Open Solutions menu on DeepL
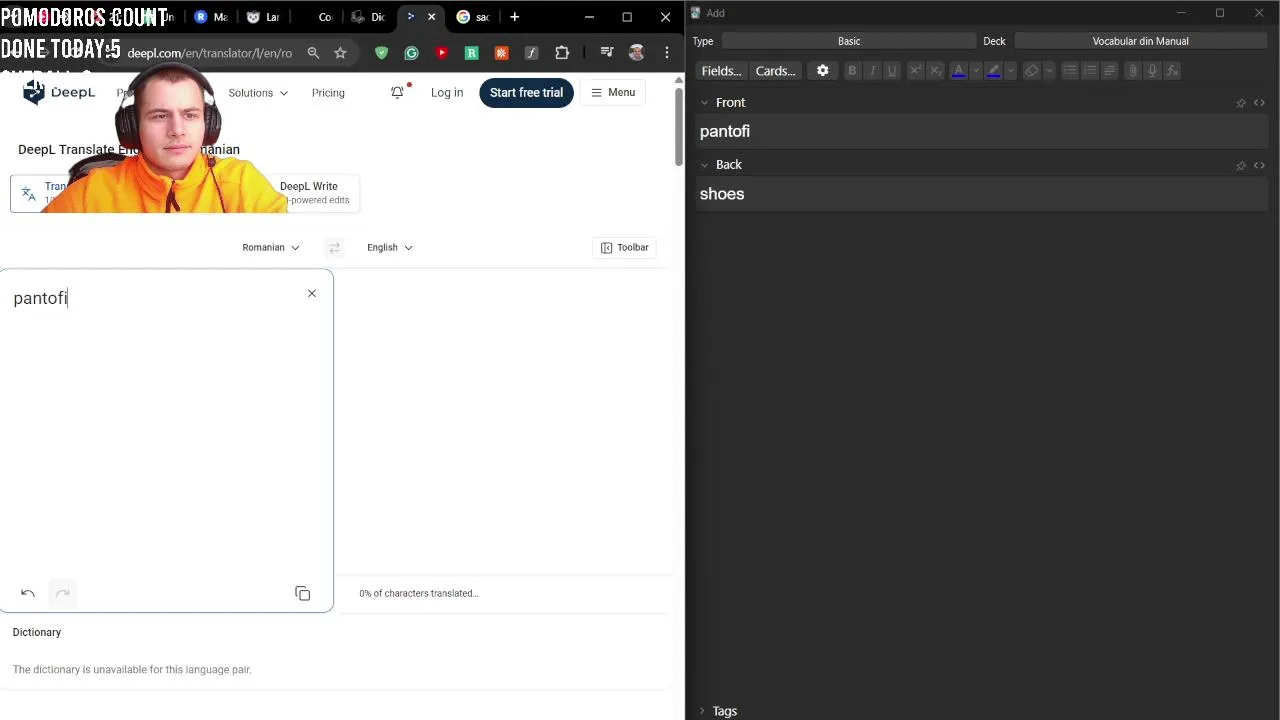Image resolution: width=1280 pixels, height=720 pixels. coord(258,93)
